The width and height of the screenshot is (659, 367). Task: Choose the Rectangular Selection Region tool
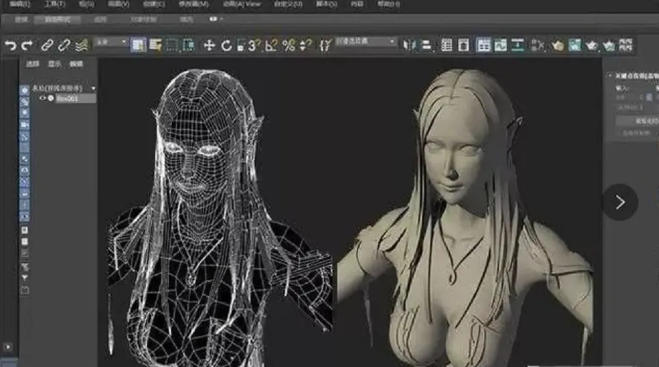pos(172,45)
